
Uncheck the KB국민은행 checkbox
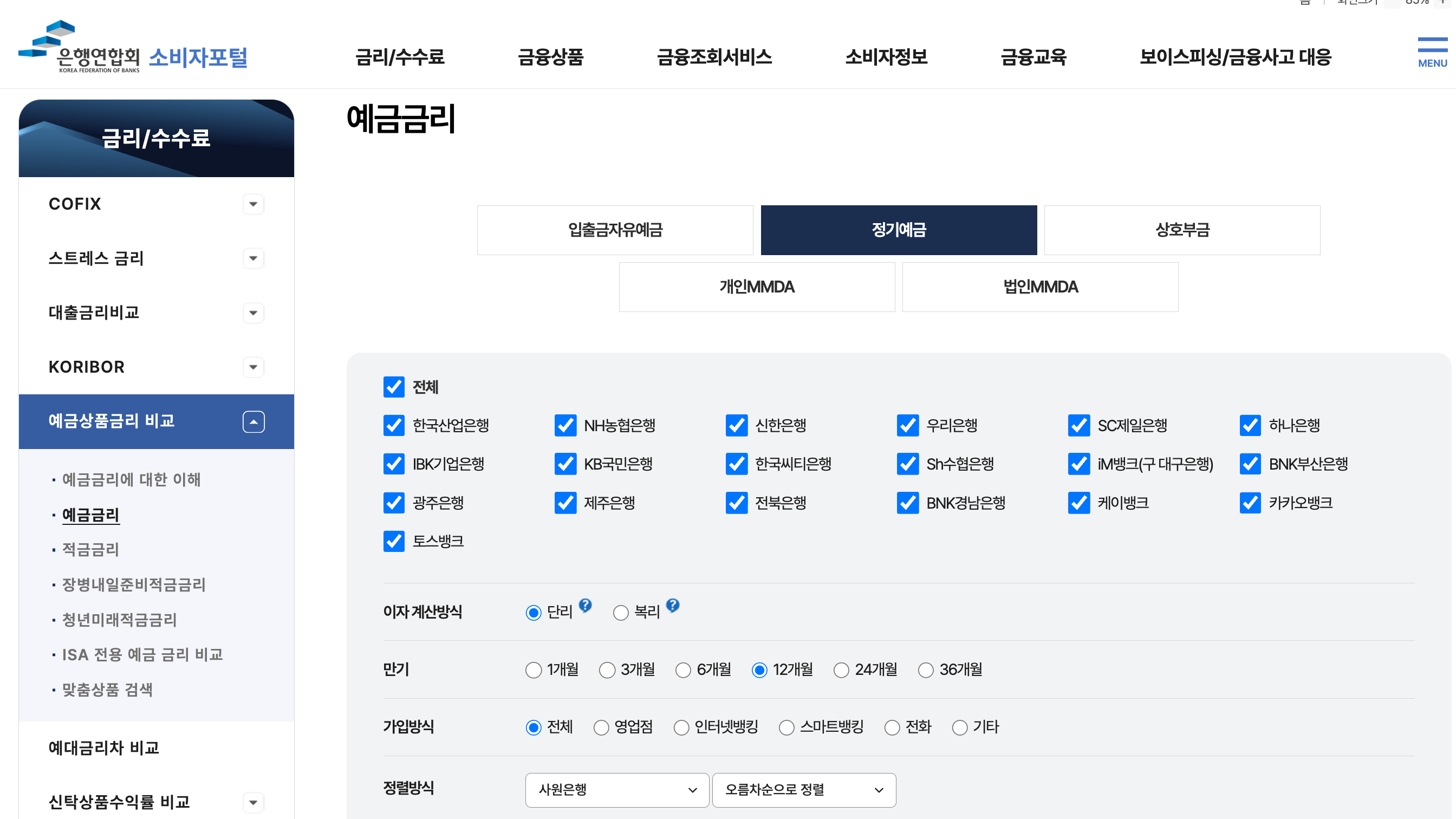[565, 464]
